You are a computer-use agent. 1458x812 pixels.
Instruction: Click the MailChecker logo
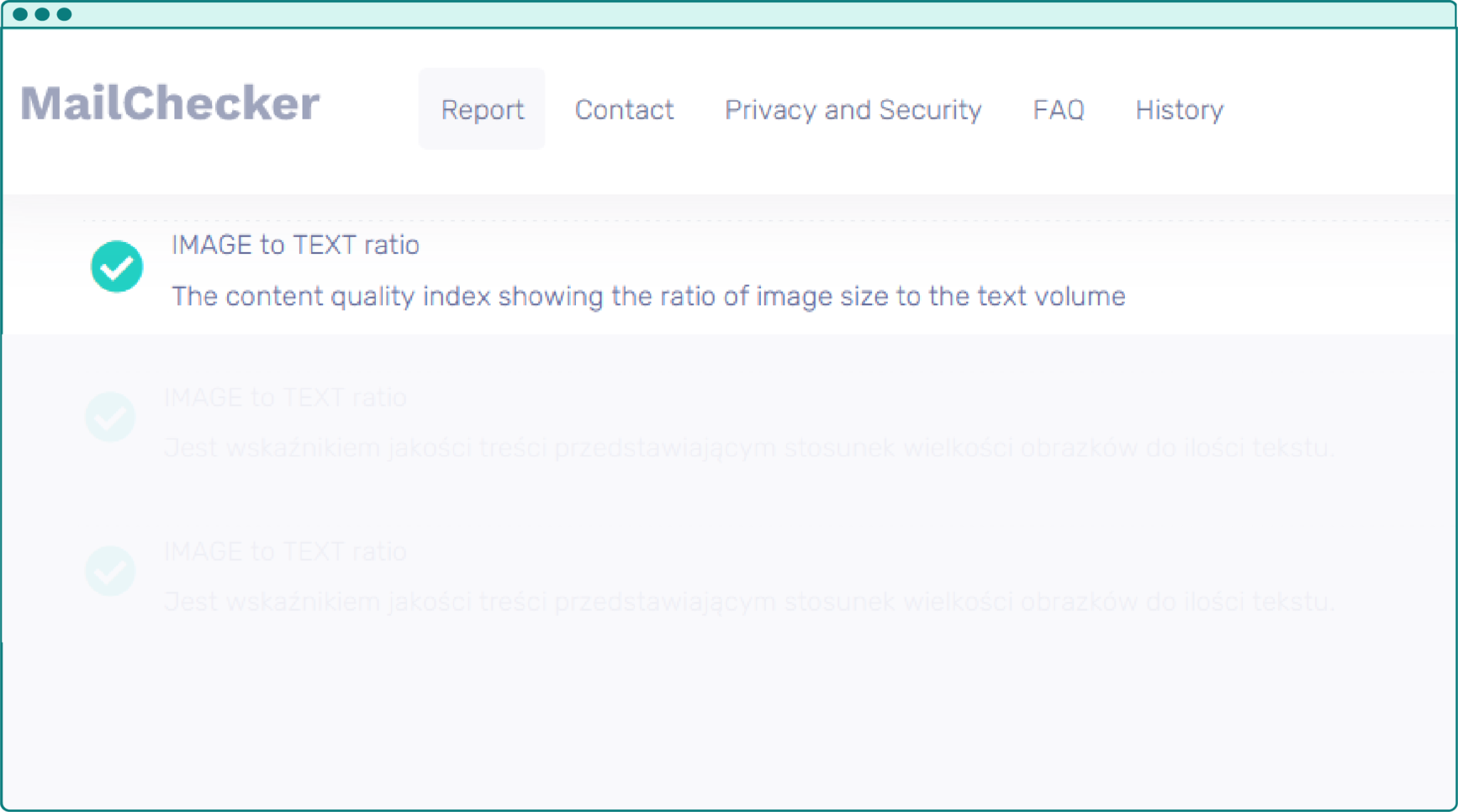pos(170,102)
